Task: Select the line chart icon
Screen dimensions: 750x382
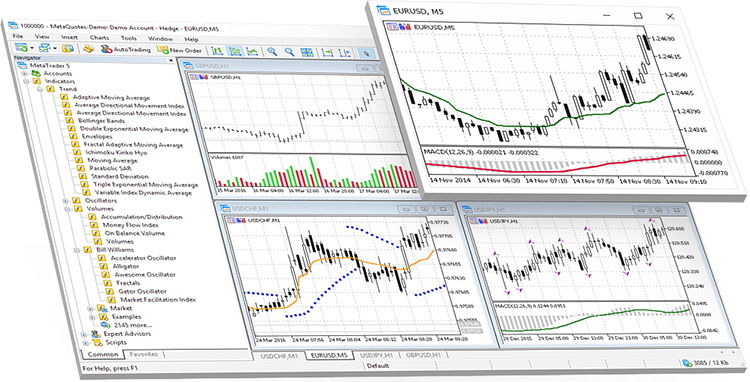Action: (252, 51)
